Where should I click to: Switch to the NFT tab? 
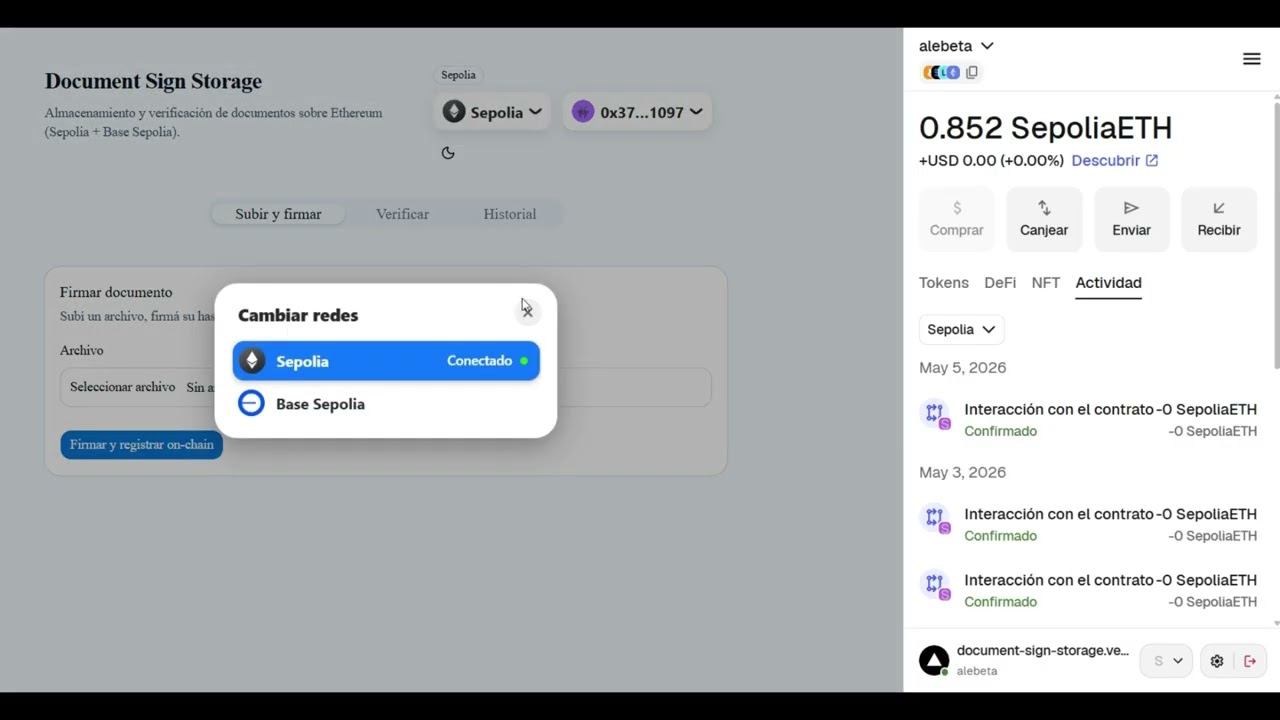tap(1046, 283)
